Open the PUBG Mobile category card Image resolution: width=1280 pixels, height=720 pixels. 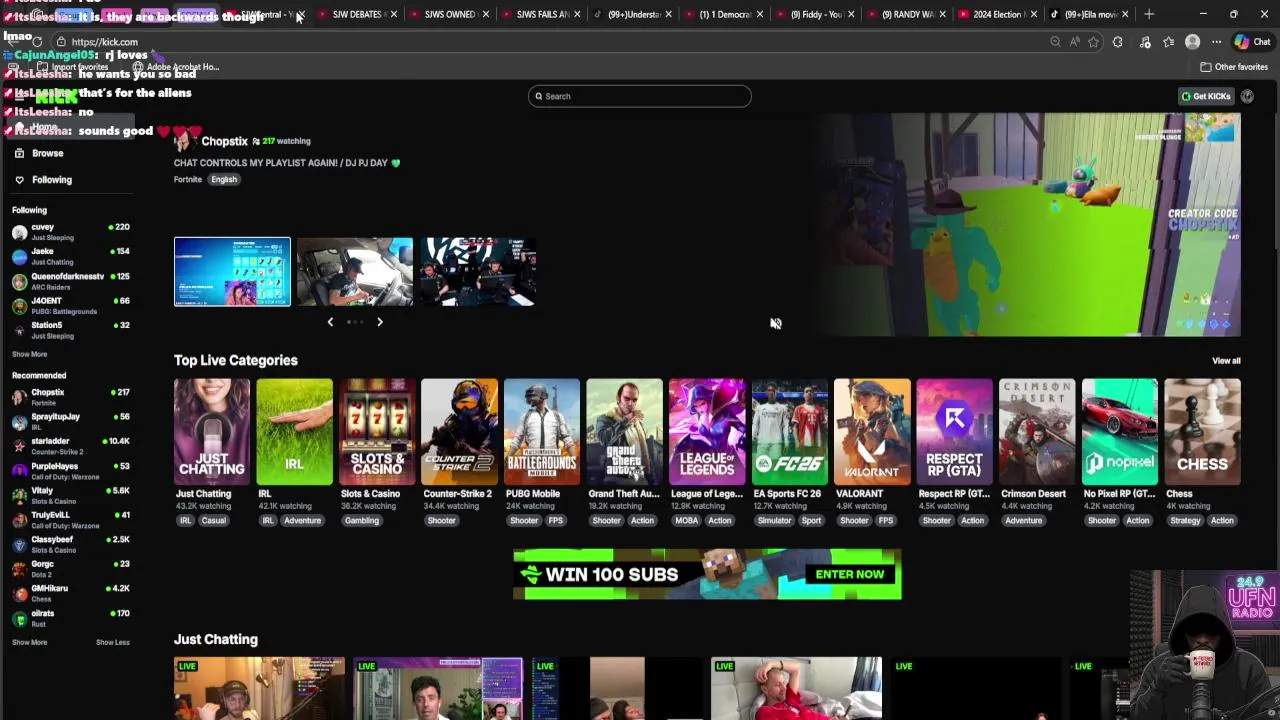(542, 432)
